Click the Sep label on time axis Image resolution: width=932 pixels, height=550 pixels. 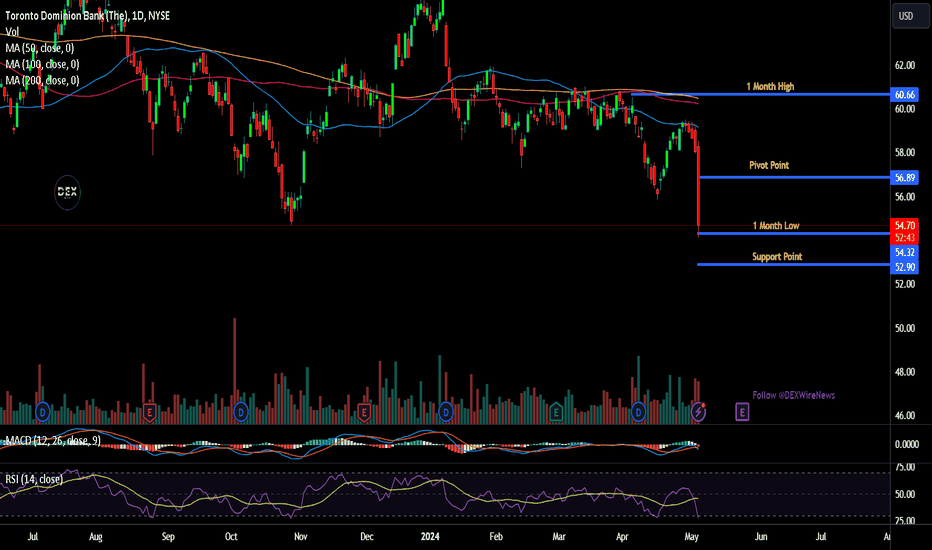168,537
